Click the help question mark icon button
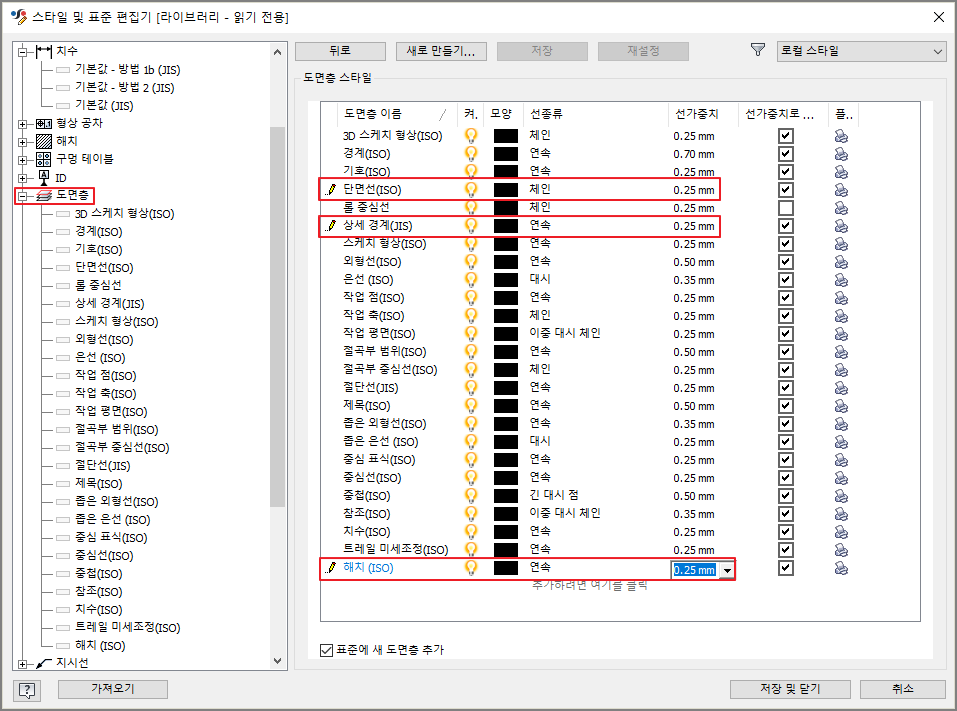The height and width of the screenshot is (711, 957). click(x=27, y=690)
